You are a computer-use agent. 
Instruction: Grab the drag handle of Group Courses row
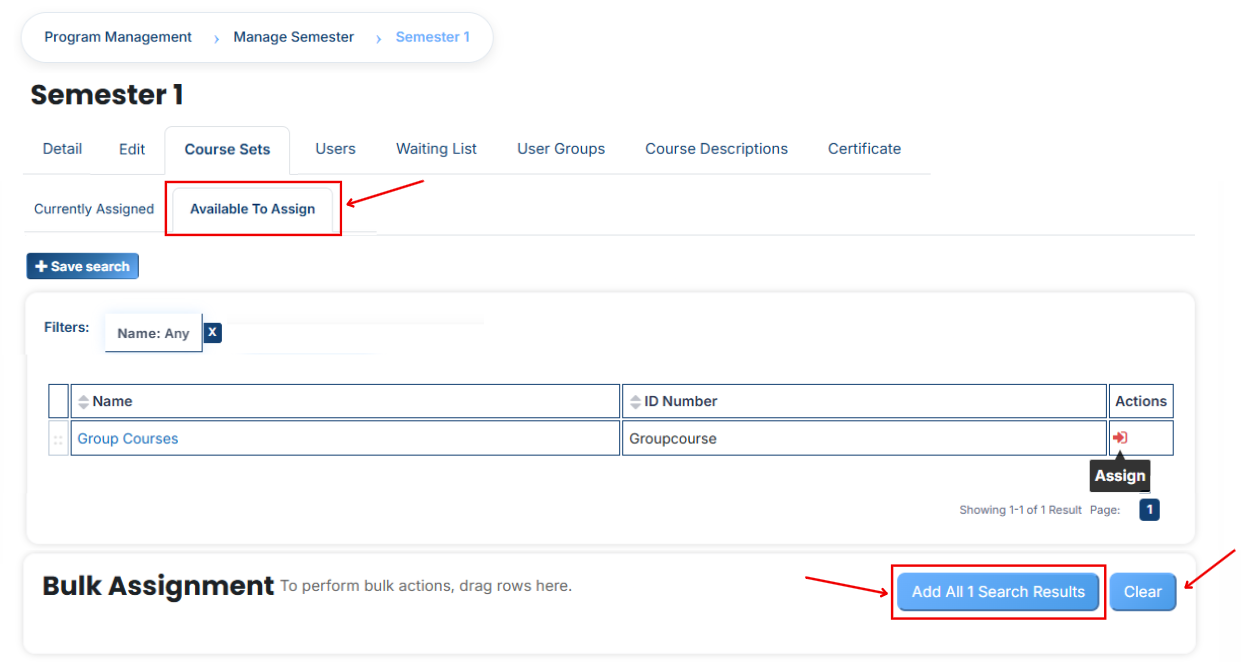pyautogui.click(x=58, y=439)
